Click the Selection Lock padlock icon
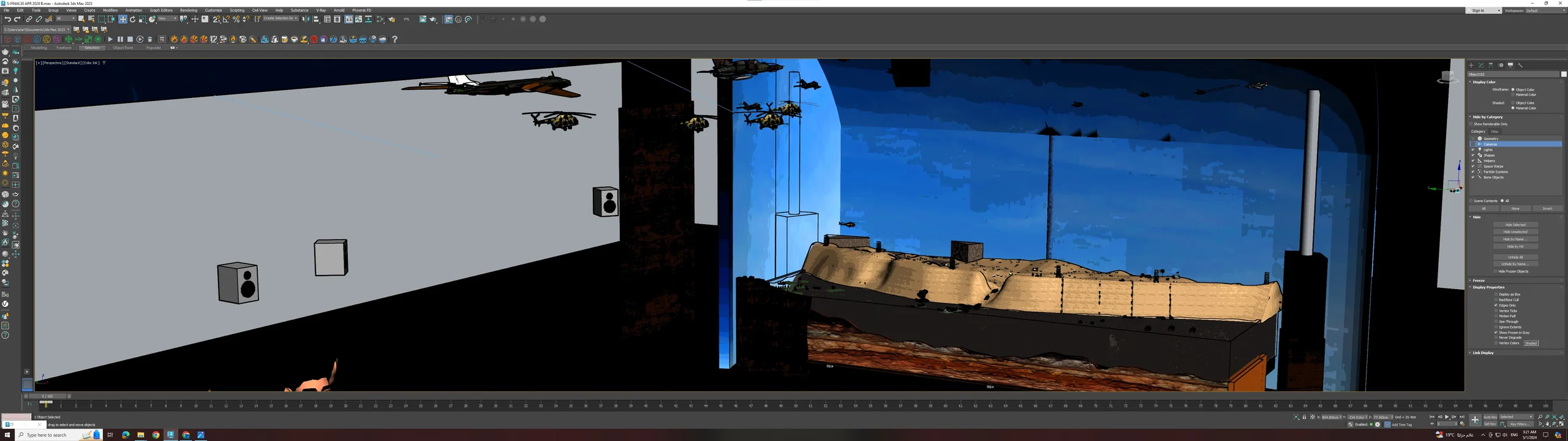The image size is (1568, 441). (x=1304, y=417)
